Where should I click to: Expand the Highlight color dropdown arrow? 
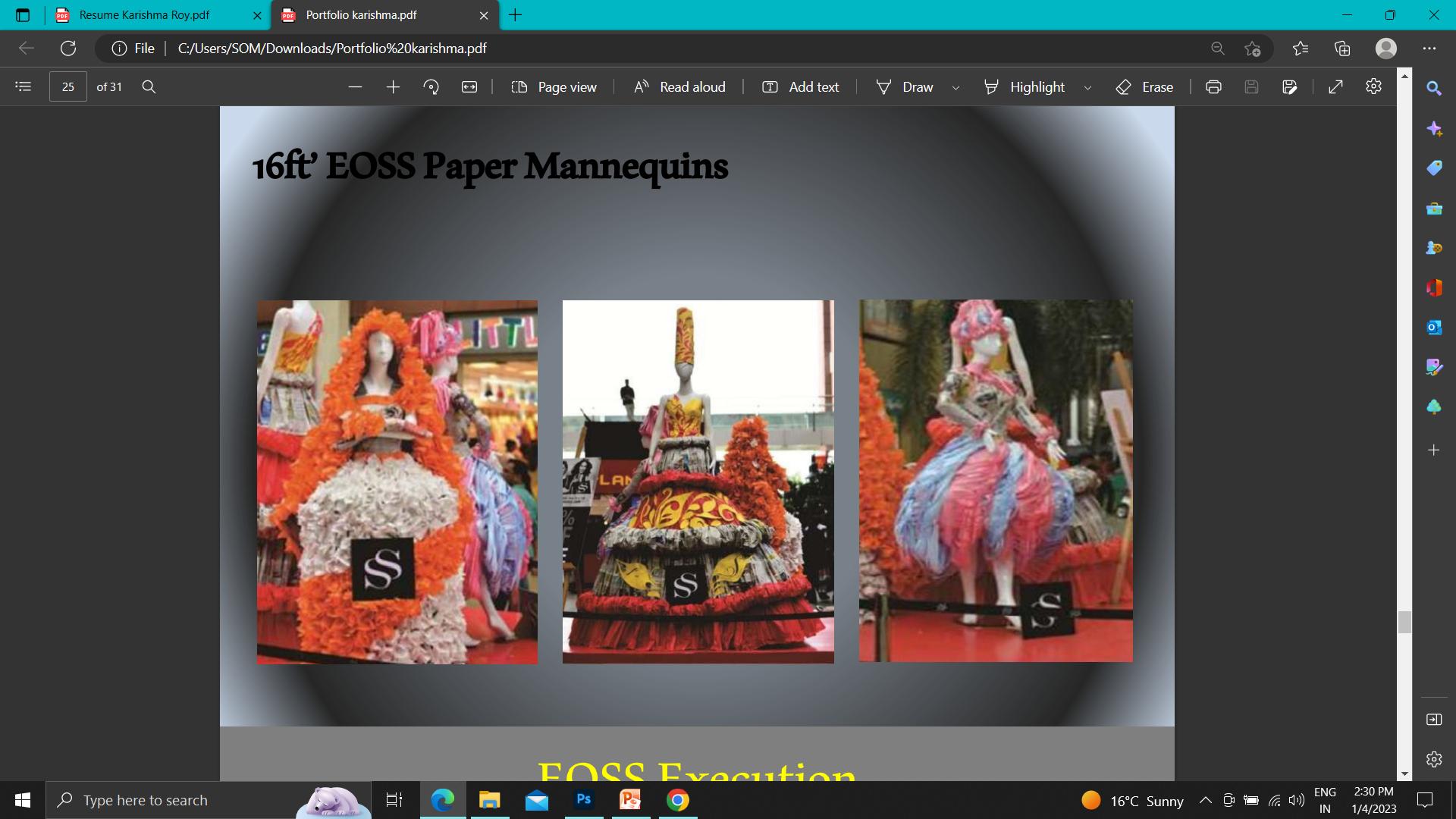coord(1087,88)
